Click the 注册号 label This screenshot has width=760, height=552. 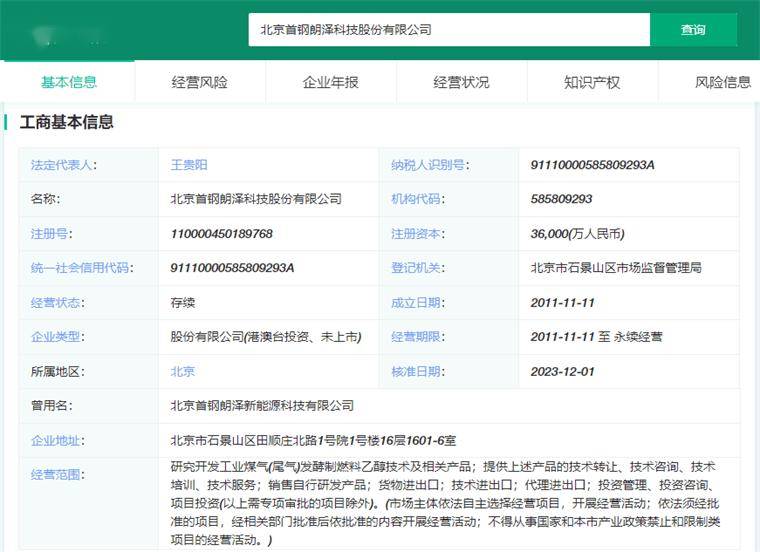tap(51, 234)
